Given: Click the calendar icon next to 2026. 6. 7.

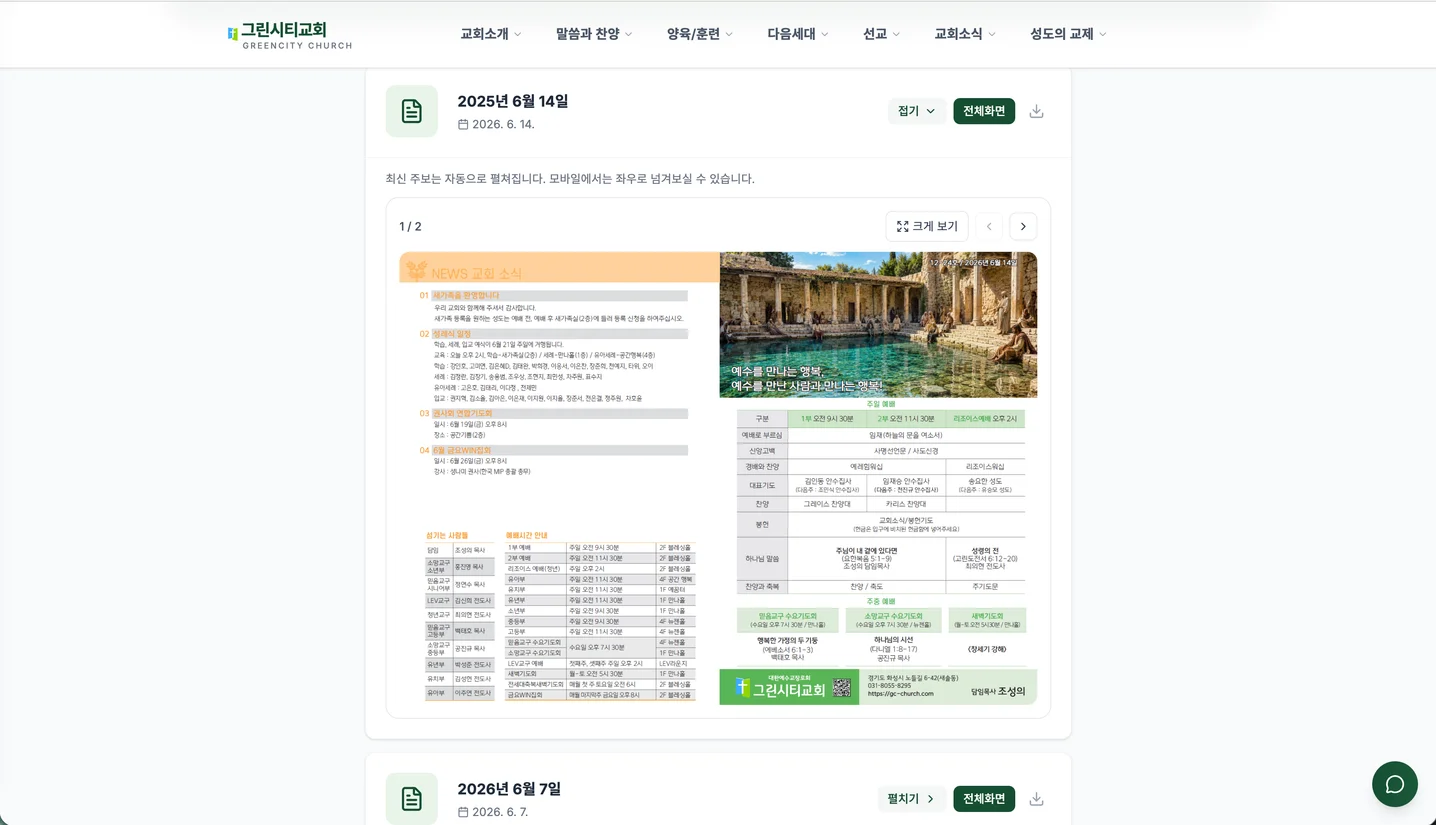Looking at the screenshot, I should click(x=463, y=812).
